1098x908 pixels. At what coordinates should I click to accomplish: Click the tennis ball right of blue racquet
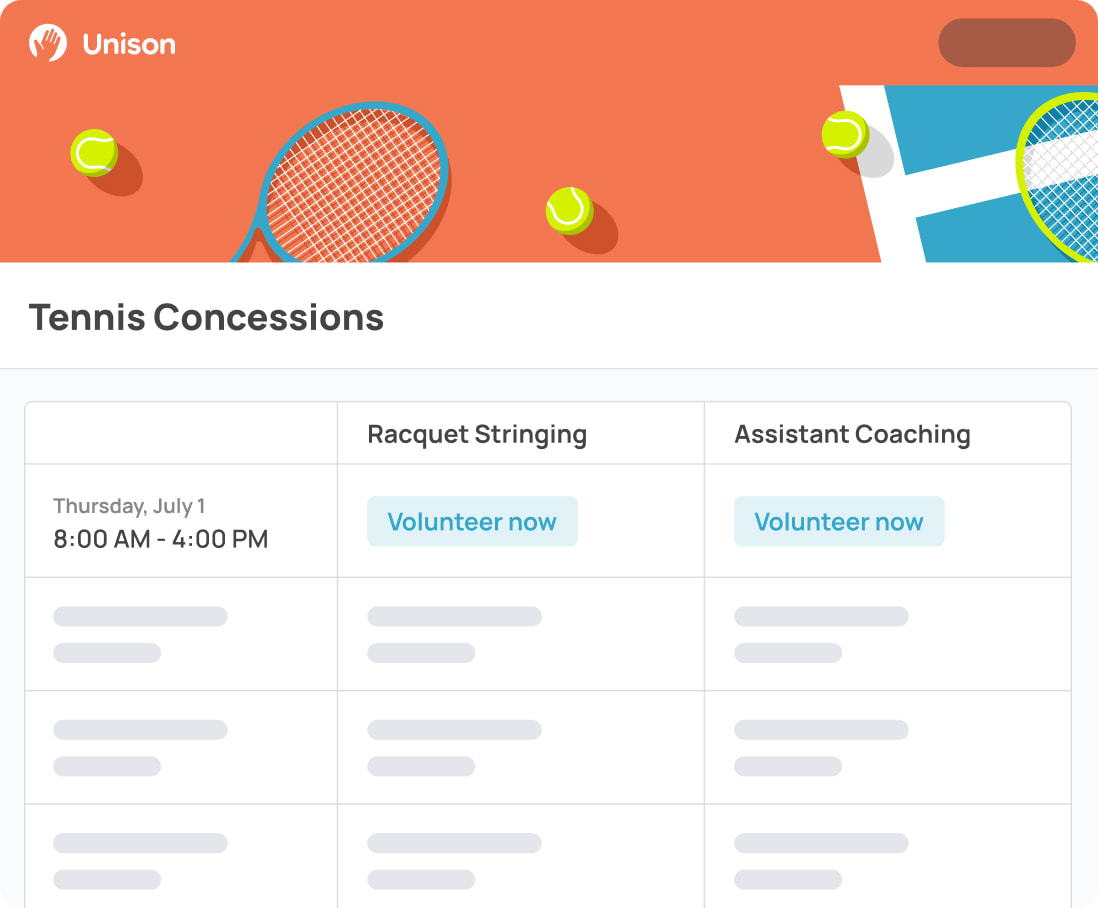[569, 210]
